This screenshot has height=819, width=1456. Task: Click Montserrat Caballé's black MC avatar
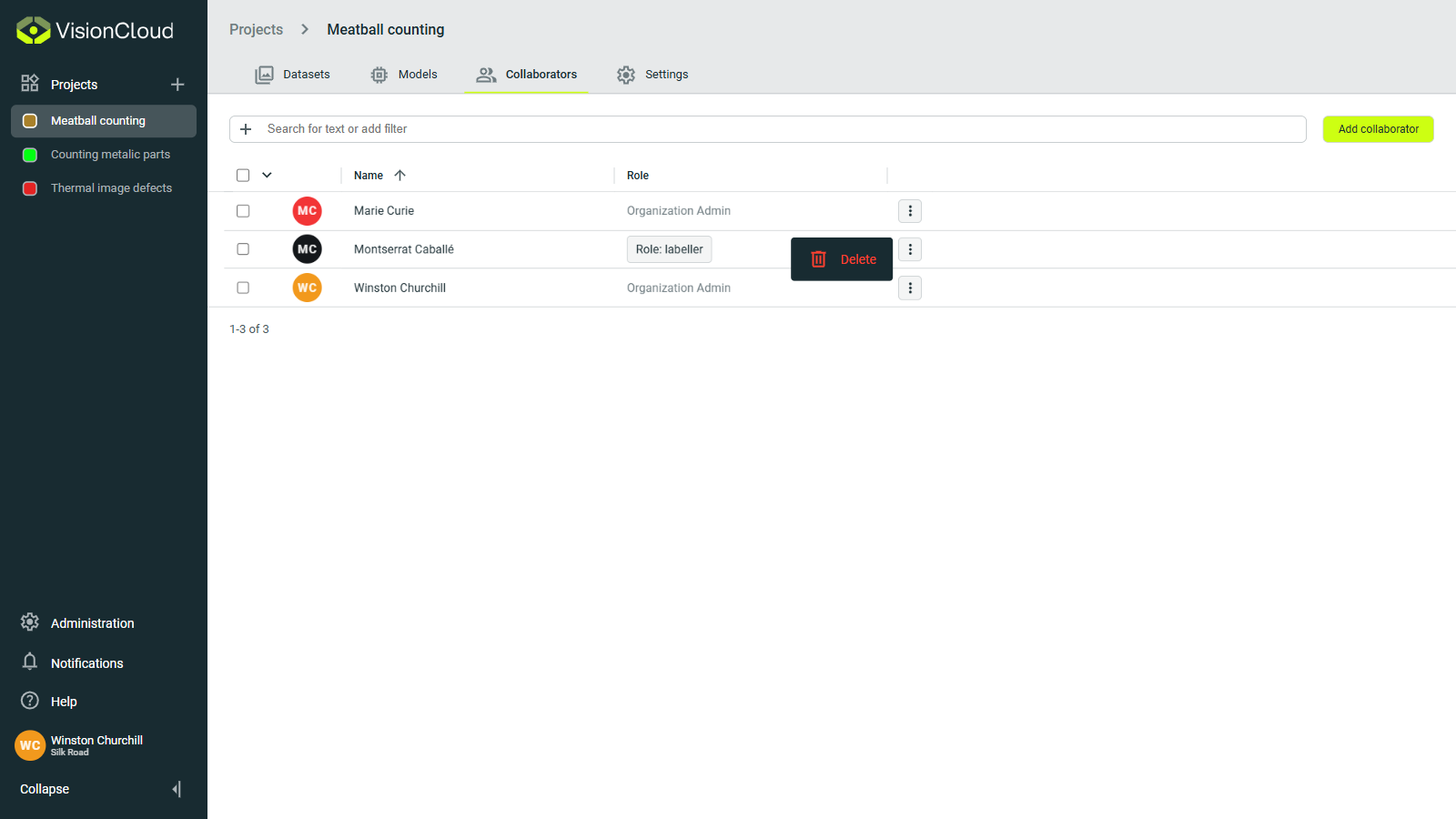click(x=308, y=249)
